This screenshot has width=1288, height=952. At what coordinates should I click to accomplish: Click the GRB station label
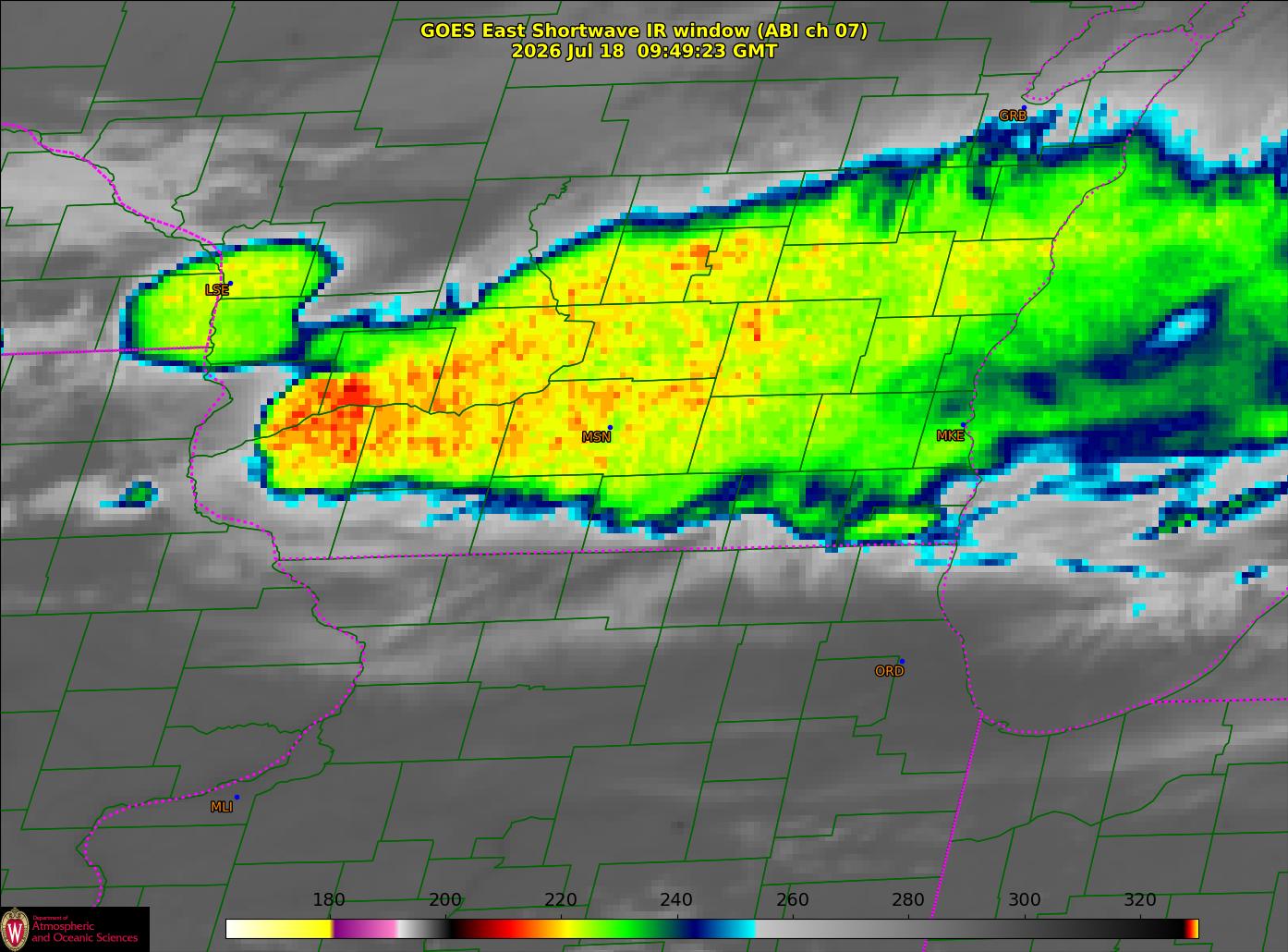pyautogui.click(x=1013, y=116)
